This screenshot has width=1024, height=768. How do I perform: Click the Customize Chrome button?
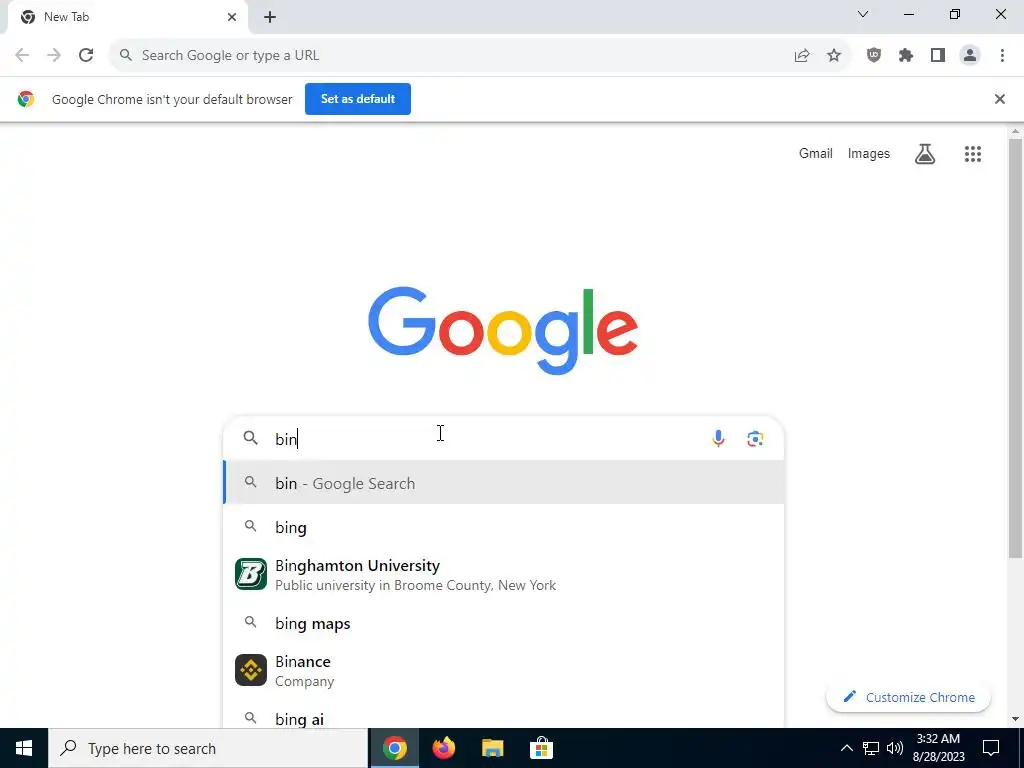(909, 697)
